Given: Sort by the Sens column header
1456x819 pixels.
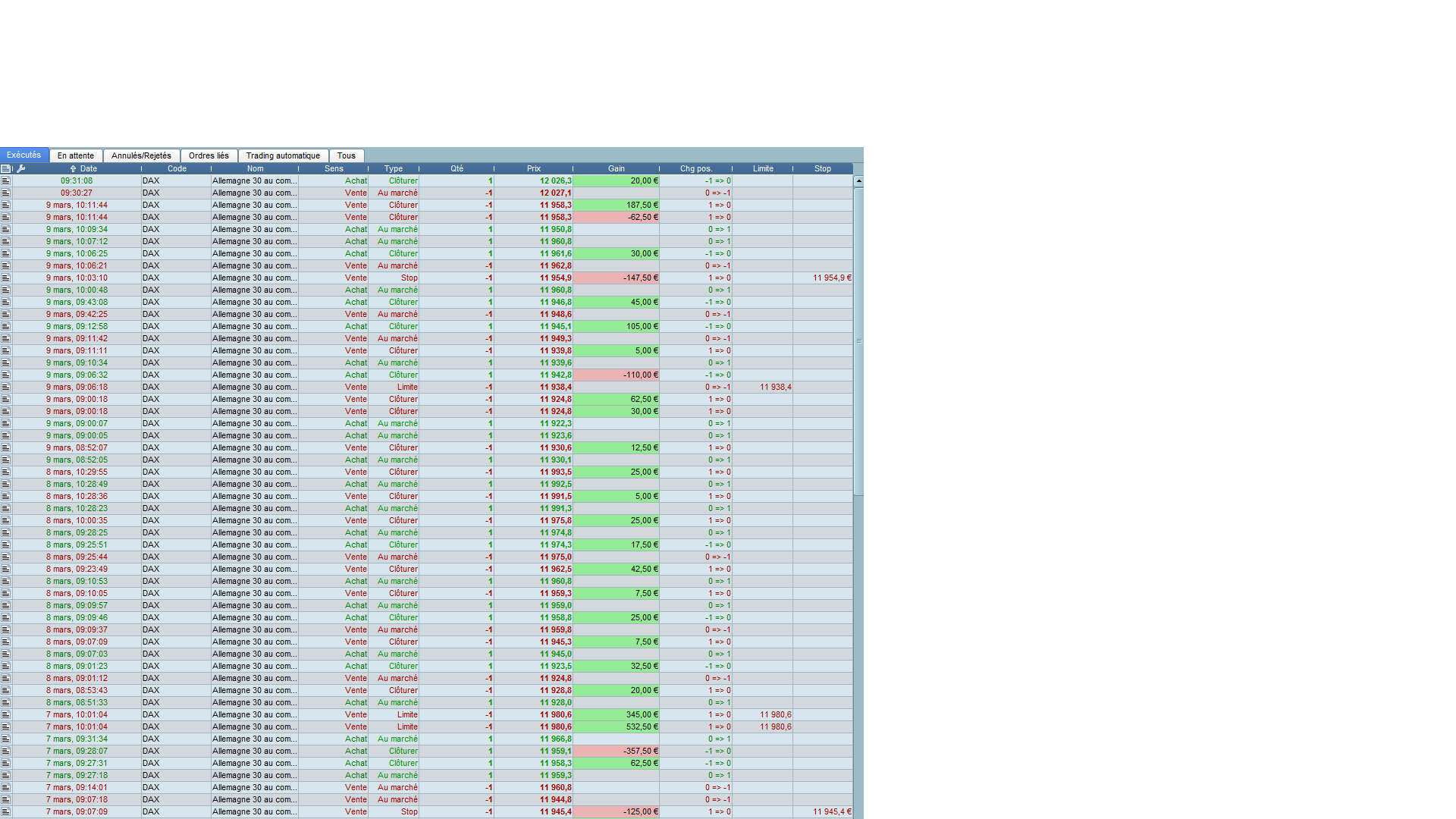Looking at the screenshot, I should coord(334,169).
